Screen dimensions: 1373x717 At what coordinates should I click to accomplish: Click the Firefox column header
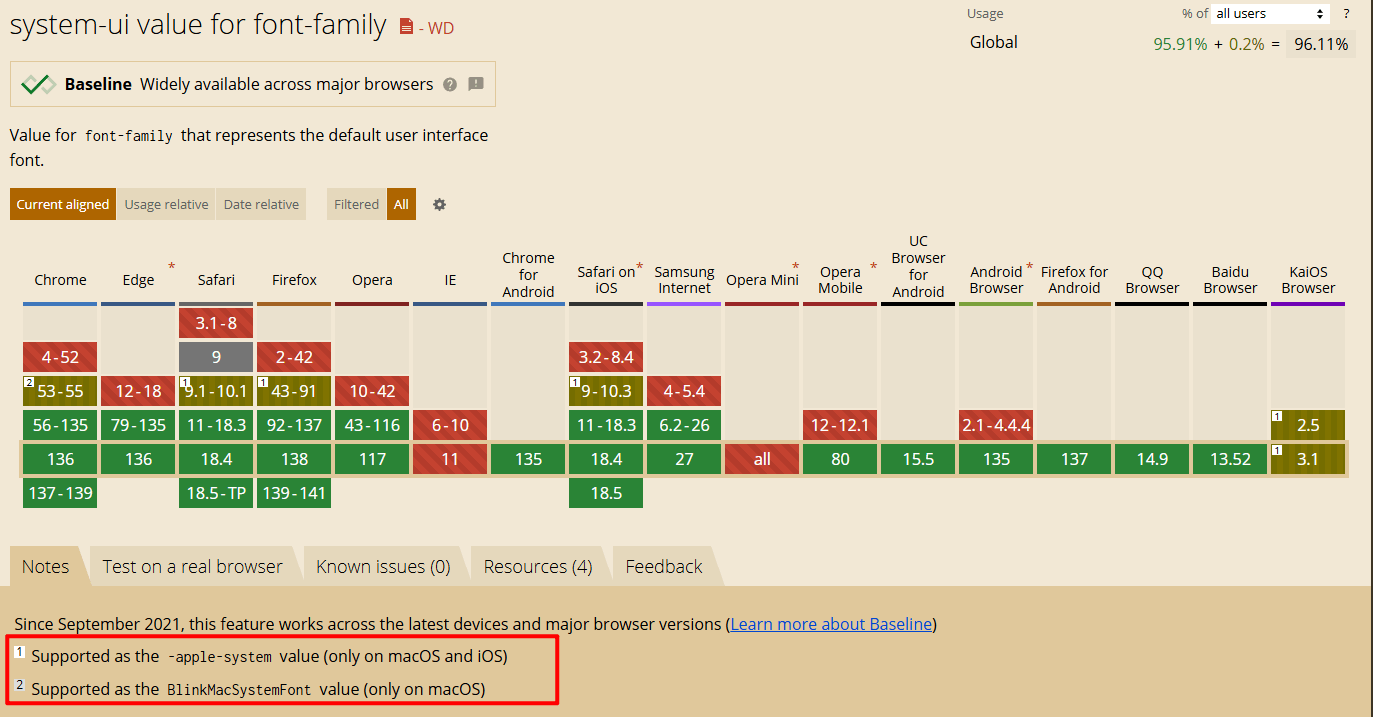click(294, 280)
